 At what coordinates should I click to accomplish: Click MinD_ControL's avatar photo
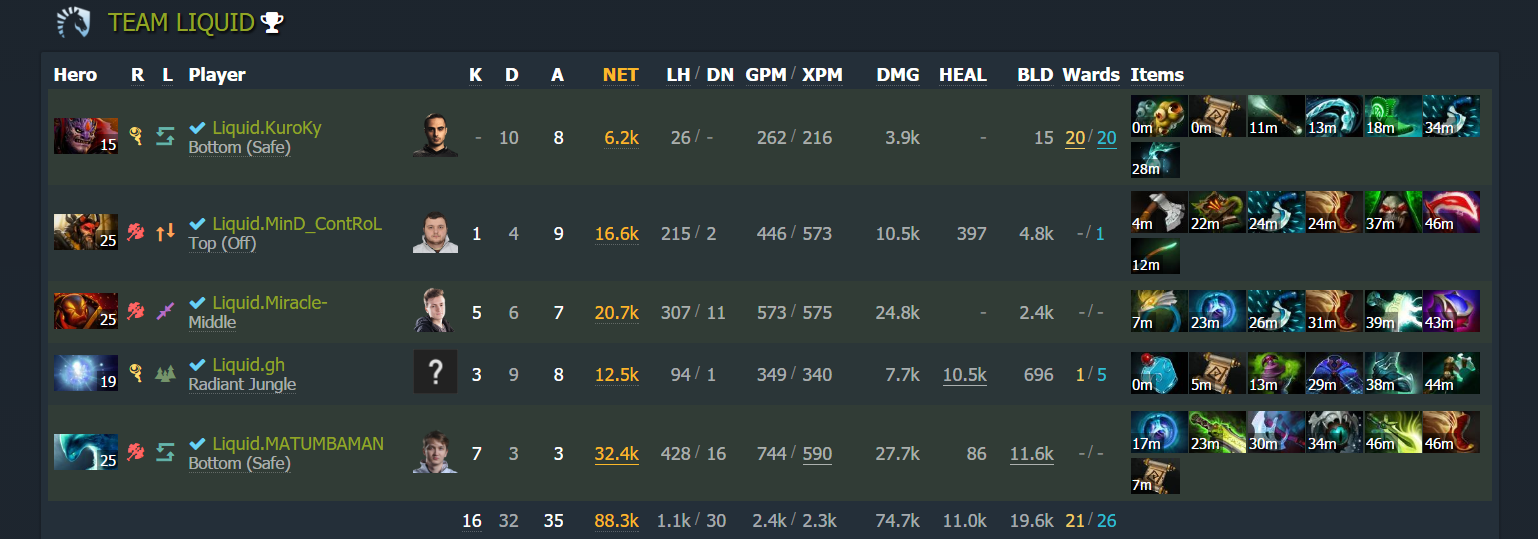pos(435,233)
